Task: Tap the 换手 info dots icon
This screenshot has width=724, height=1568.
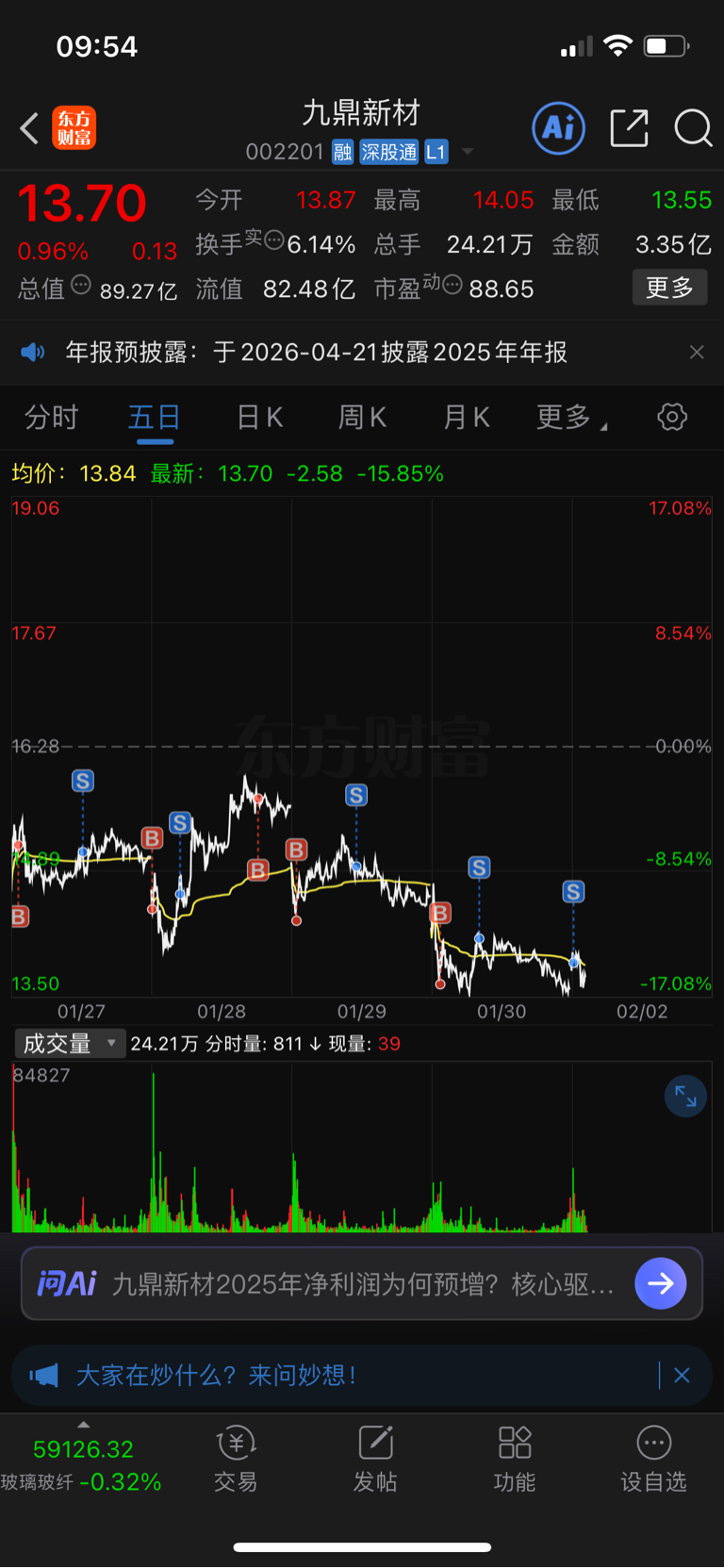Action: coord(274,239)
